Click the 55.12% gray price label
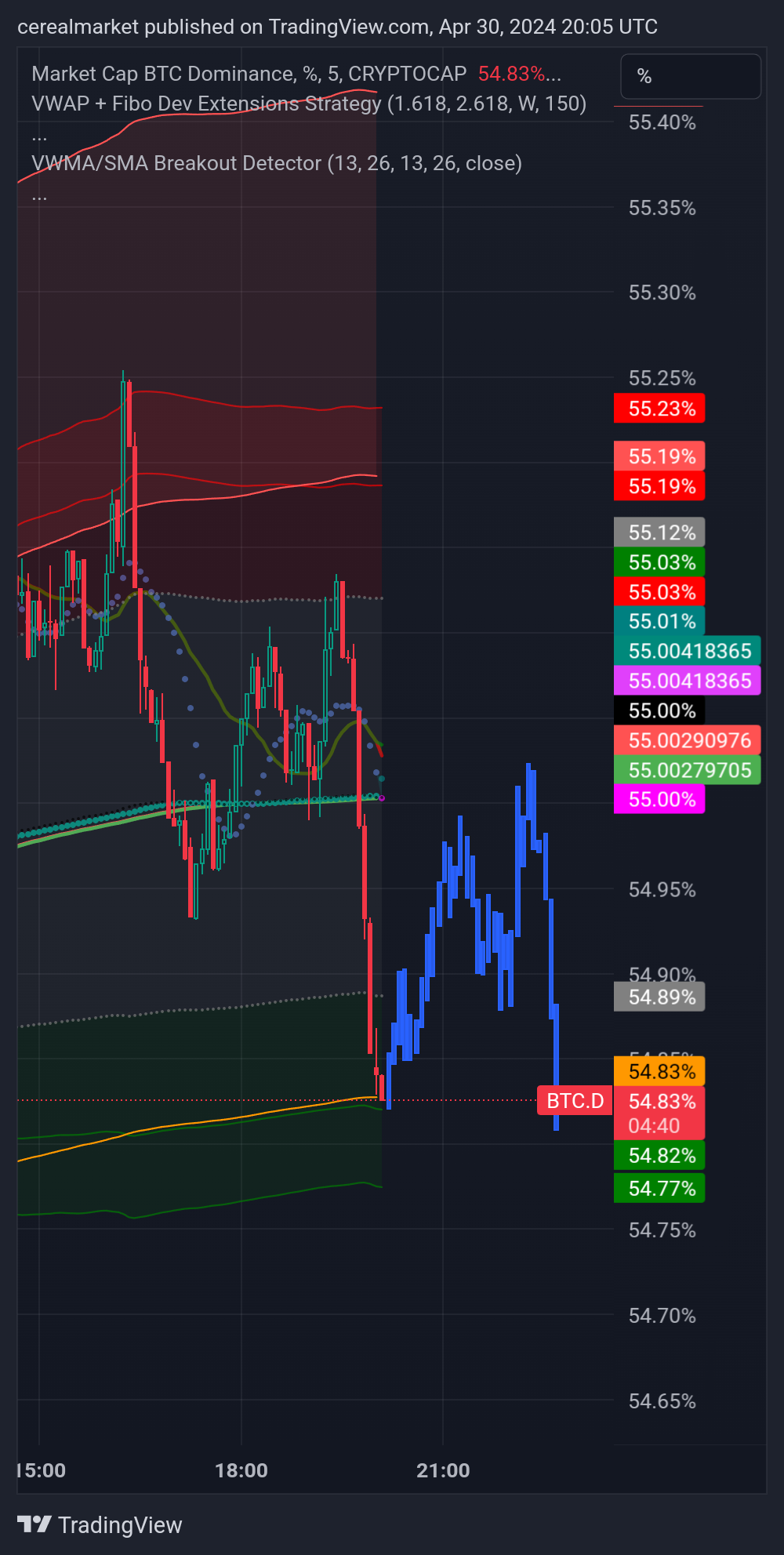Viewport: 784px width, 1555px height. pos(659,532)
